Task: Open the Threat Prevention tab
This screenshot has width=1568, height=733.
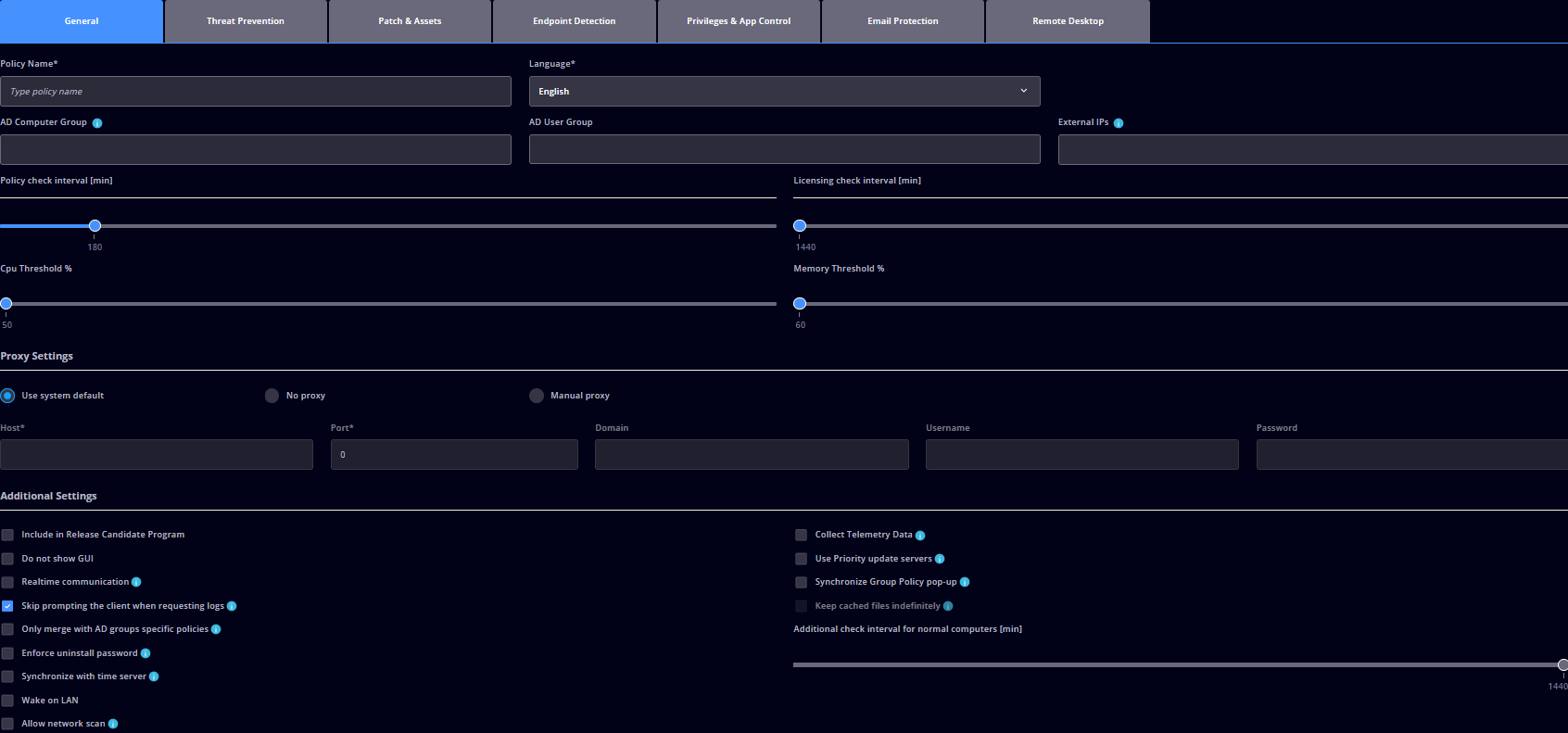Action: pyautogui.click(x=246, y=21)
